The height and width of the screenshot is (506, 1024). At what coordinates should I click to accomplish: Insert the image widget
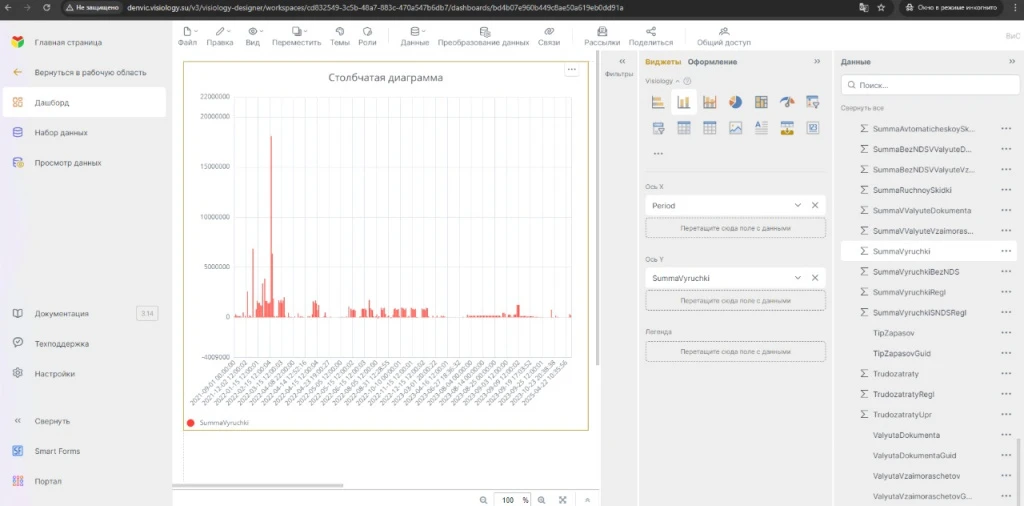coord(735,128)
